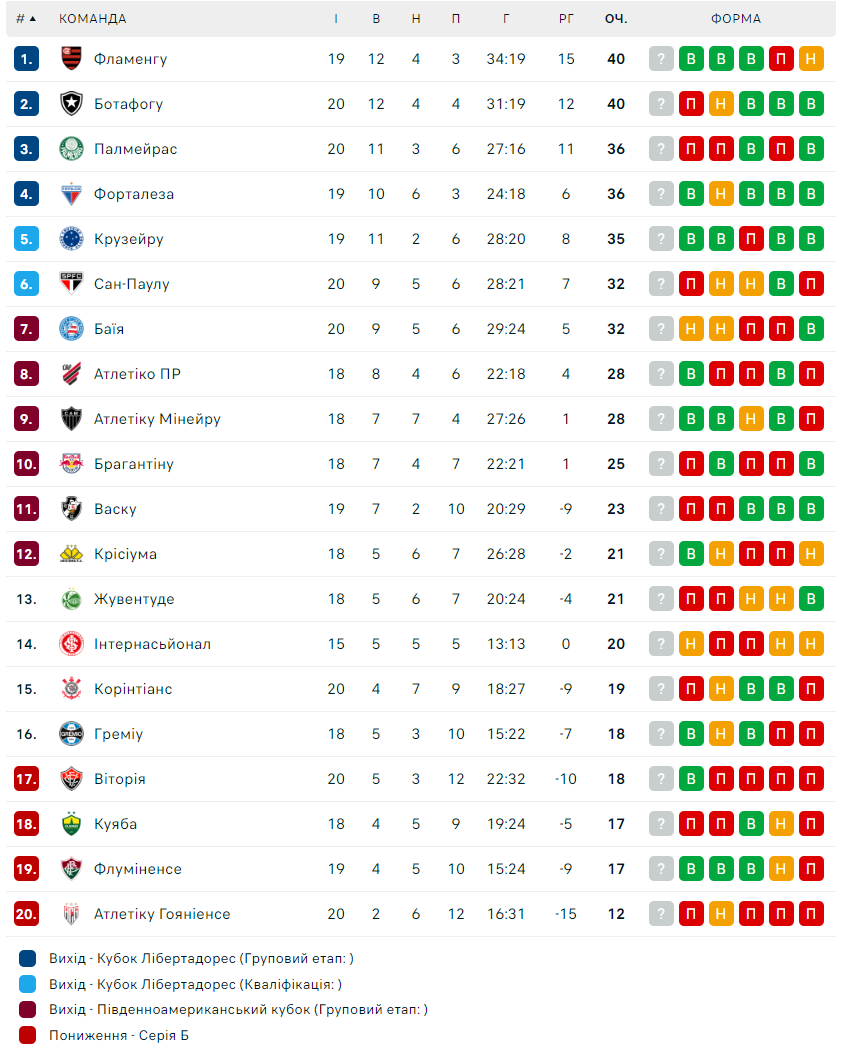Image resolution: width=844 pixels, height=1050 pixels.
Task: Open Форталеза team link
Action: click(134, 194)
